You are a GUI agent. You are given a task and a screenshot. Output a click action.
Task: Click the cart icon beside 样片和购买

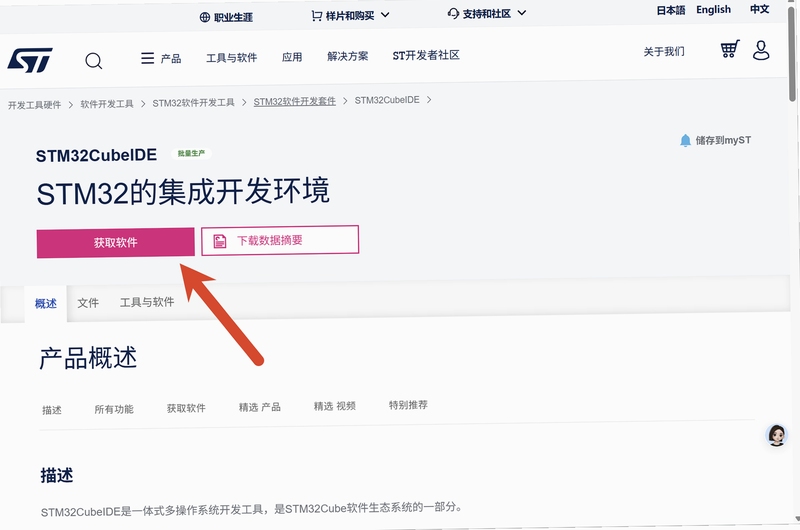[x=317, y=16]
